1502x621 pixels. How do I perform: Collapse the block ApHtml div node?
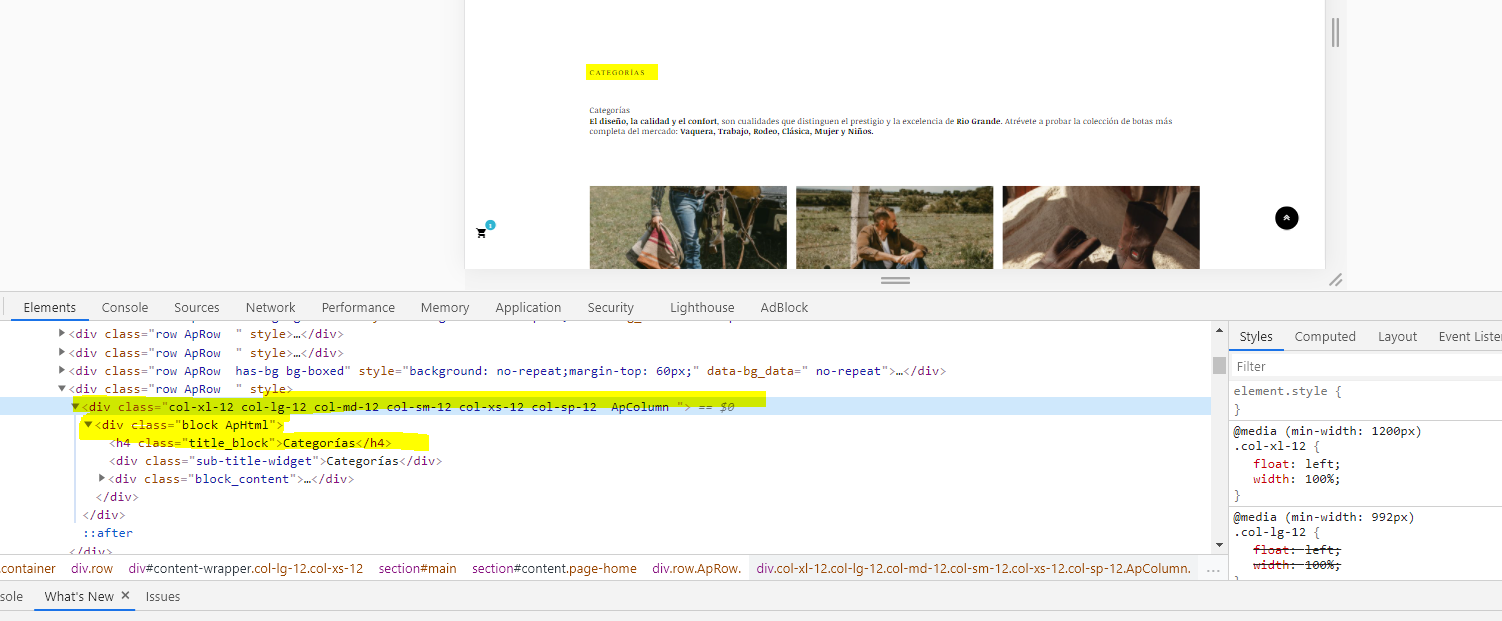[x=88, y=425]
